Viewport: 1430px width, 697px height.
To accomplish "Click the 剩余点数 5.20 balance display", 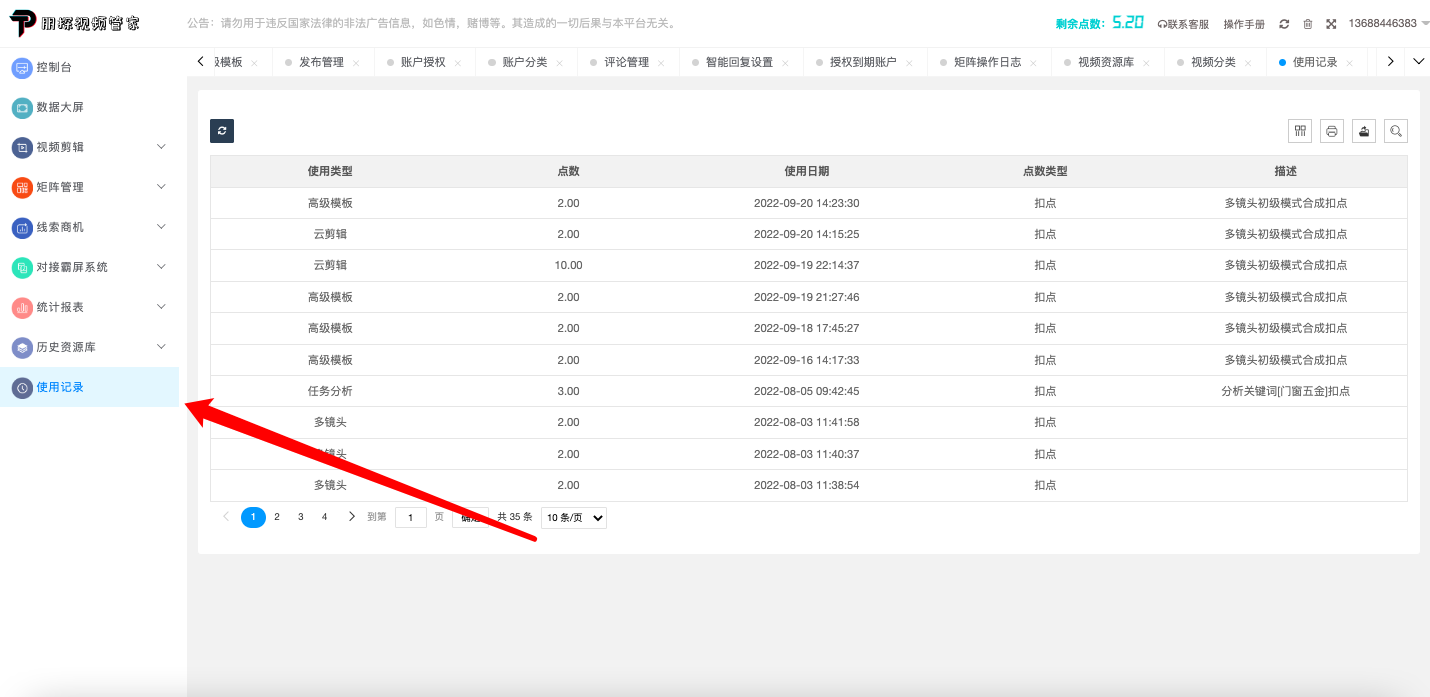I will pyautogui.click(x=1100, y=22).
